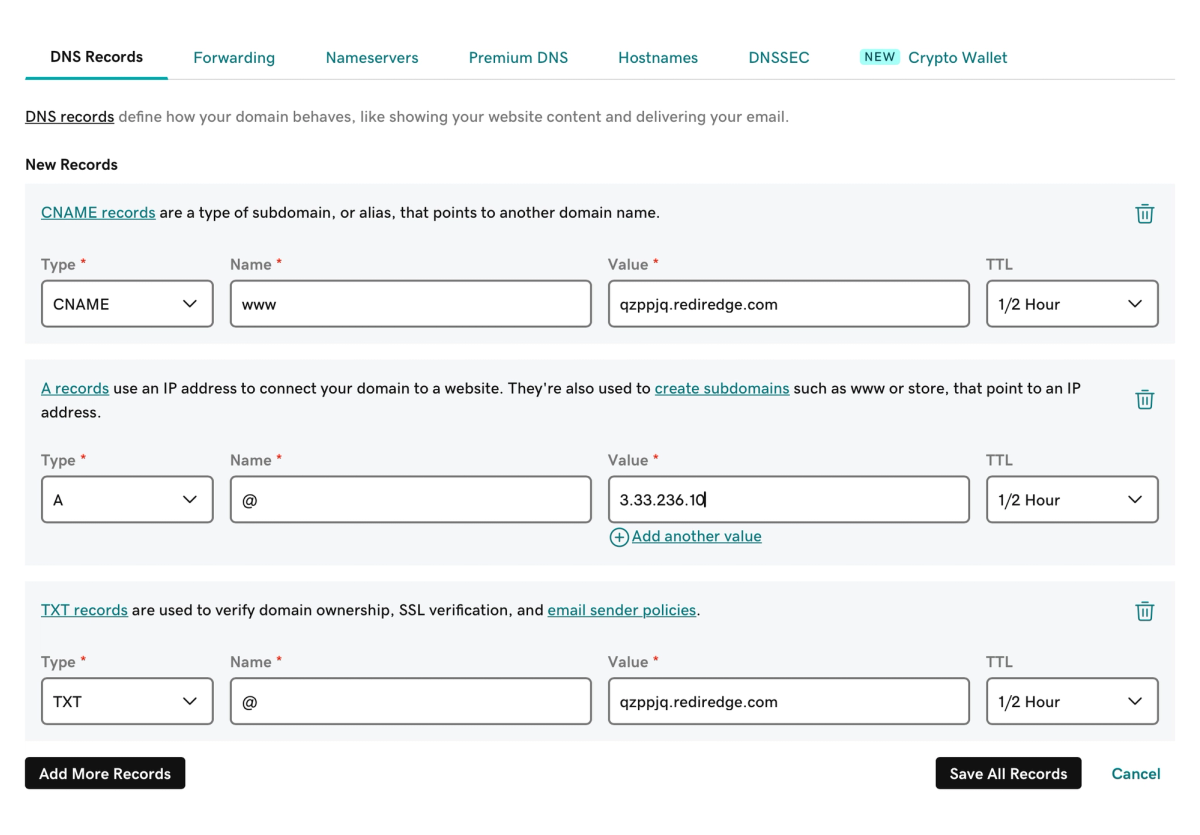The width and height of the screenshot is (1200, 835).
Task: Click Save All Records button
Action: click(1008, 773)
